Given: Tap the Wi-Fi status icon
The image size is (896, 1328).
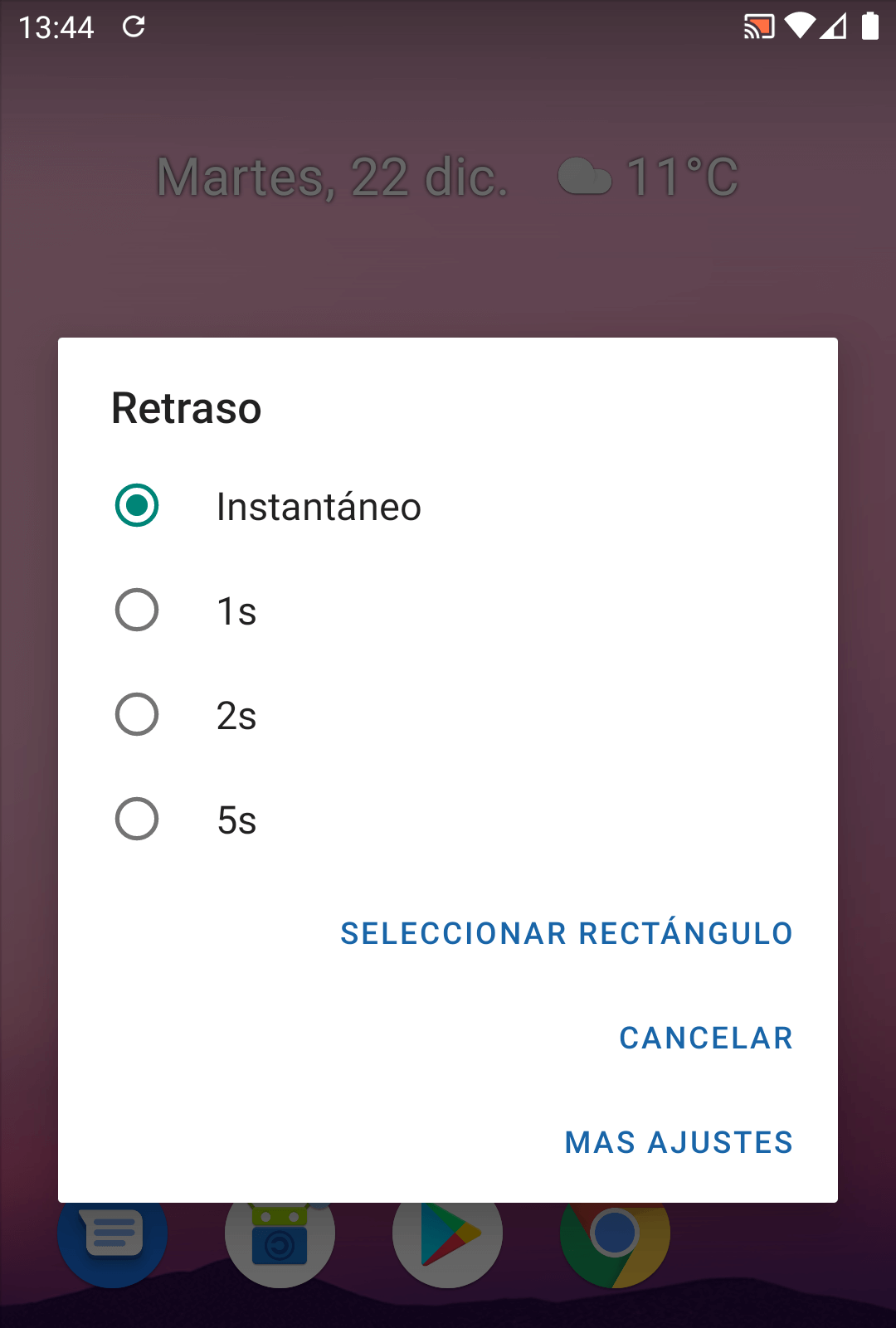Looking at the screenshot, I should tap(800, 27).
